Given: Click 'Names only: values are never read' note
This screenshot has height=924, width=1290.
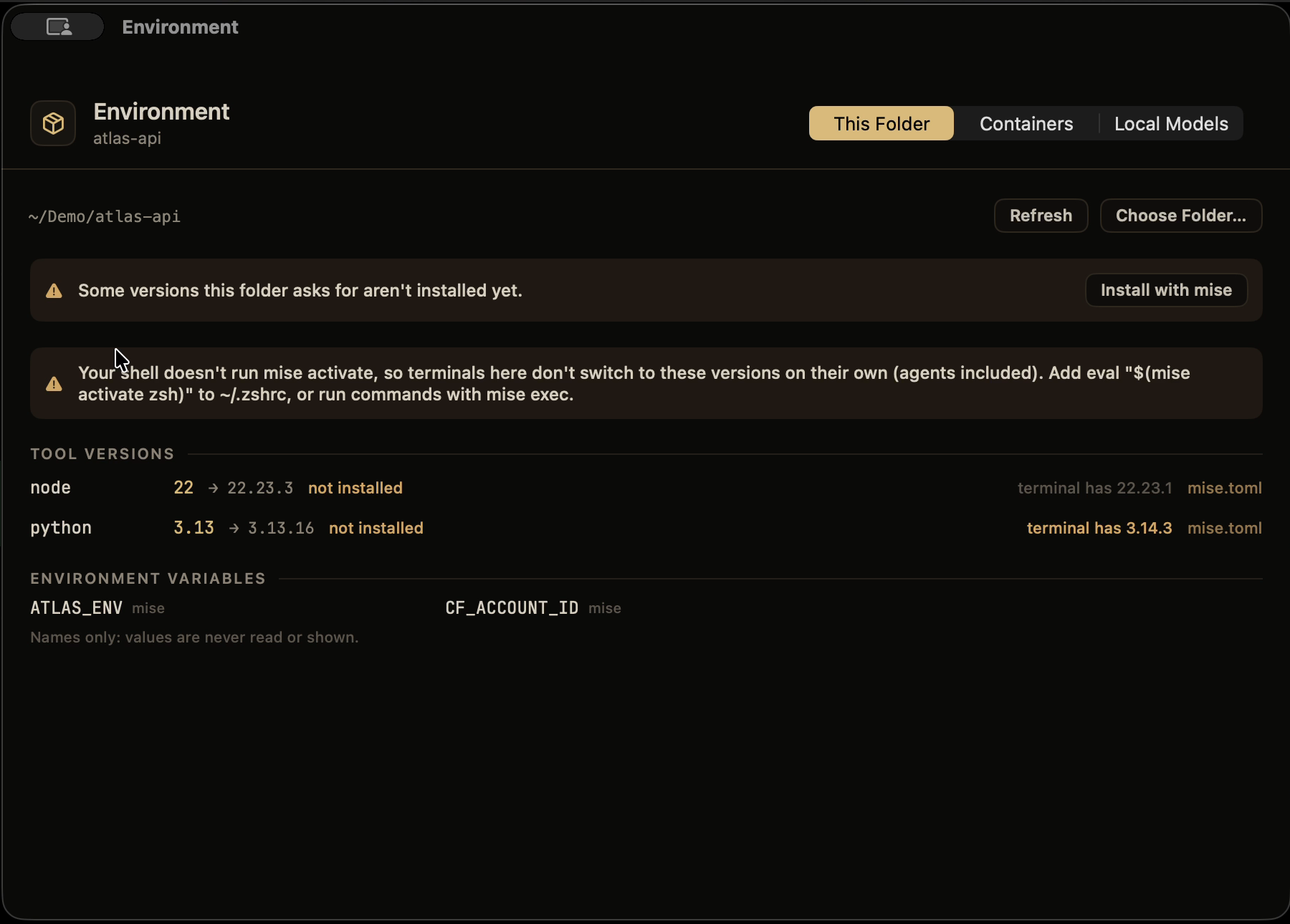Looking at the screenshot, I should (194, 637).
